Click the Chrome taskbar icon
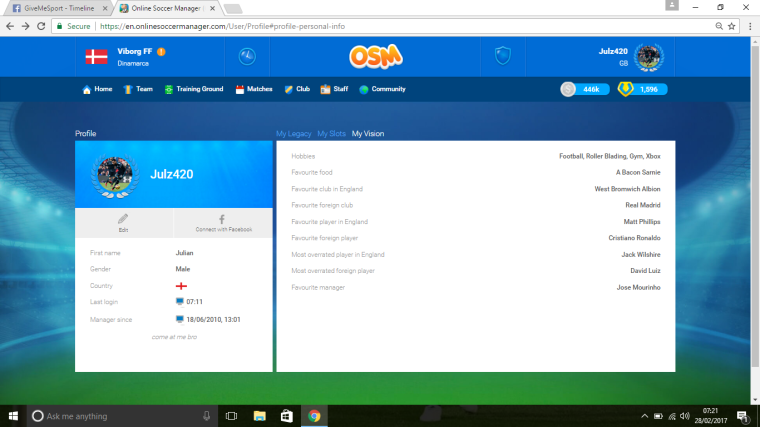The height and width of the screenshot is (427, 760). [x=314, y=416]
